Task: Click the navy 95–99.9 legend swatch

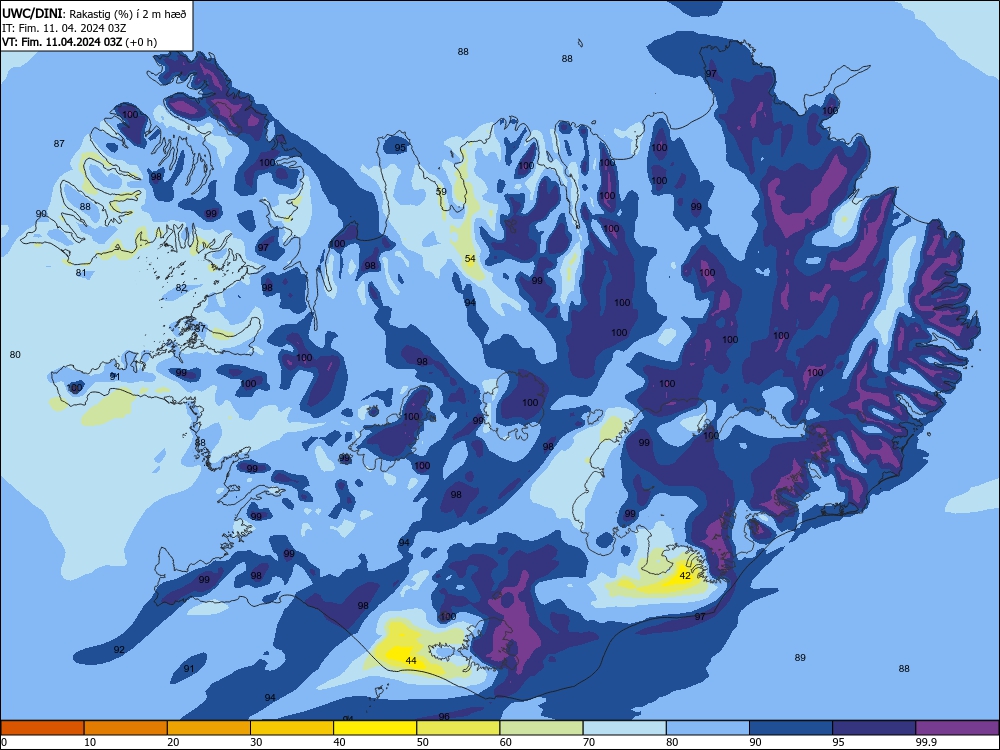Action: click(x=874, y=728)
